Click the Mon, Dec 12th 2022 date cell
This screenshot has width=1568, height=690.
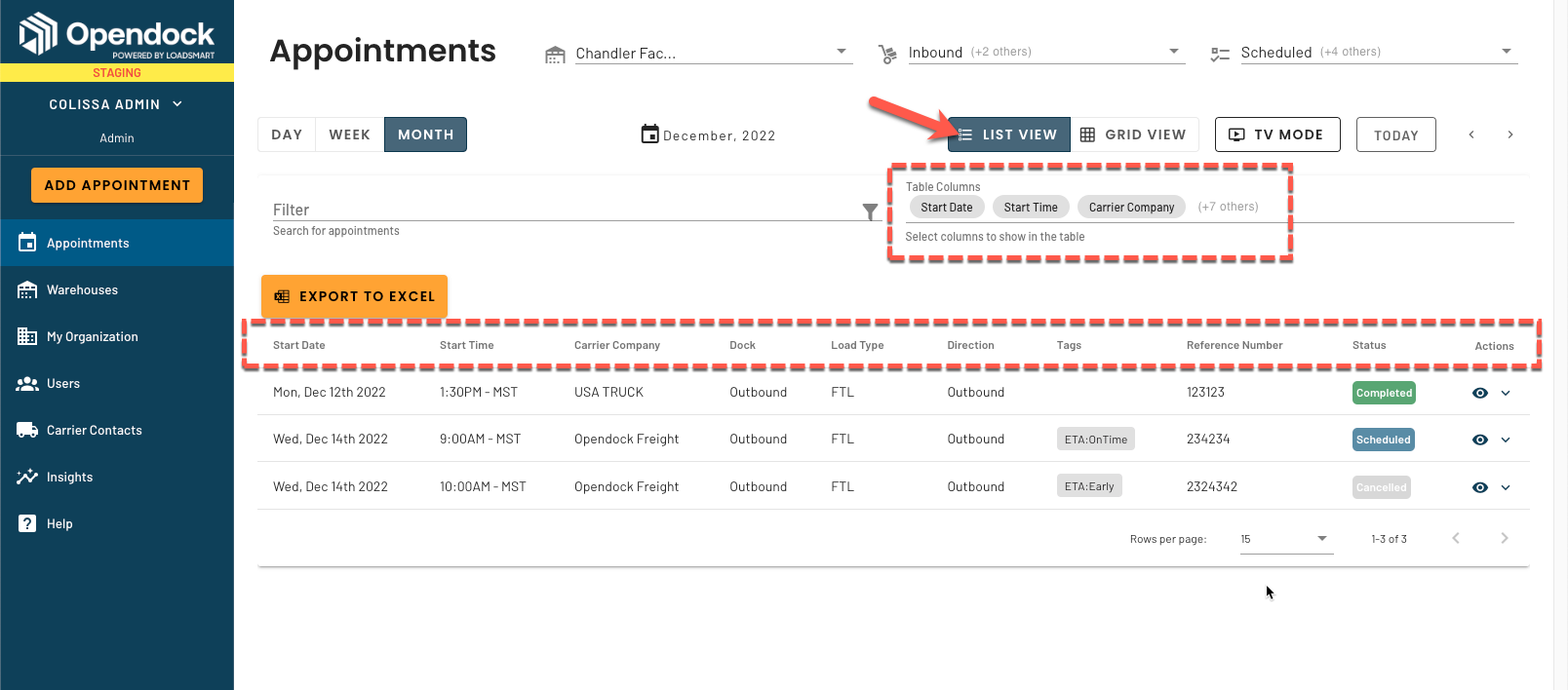(x=330, y=392)
